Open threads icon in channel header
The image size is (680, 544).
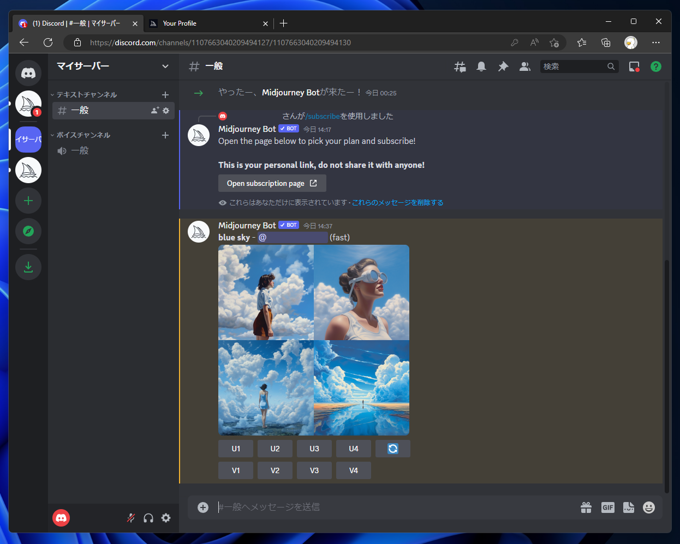(460, 67)
